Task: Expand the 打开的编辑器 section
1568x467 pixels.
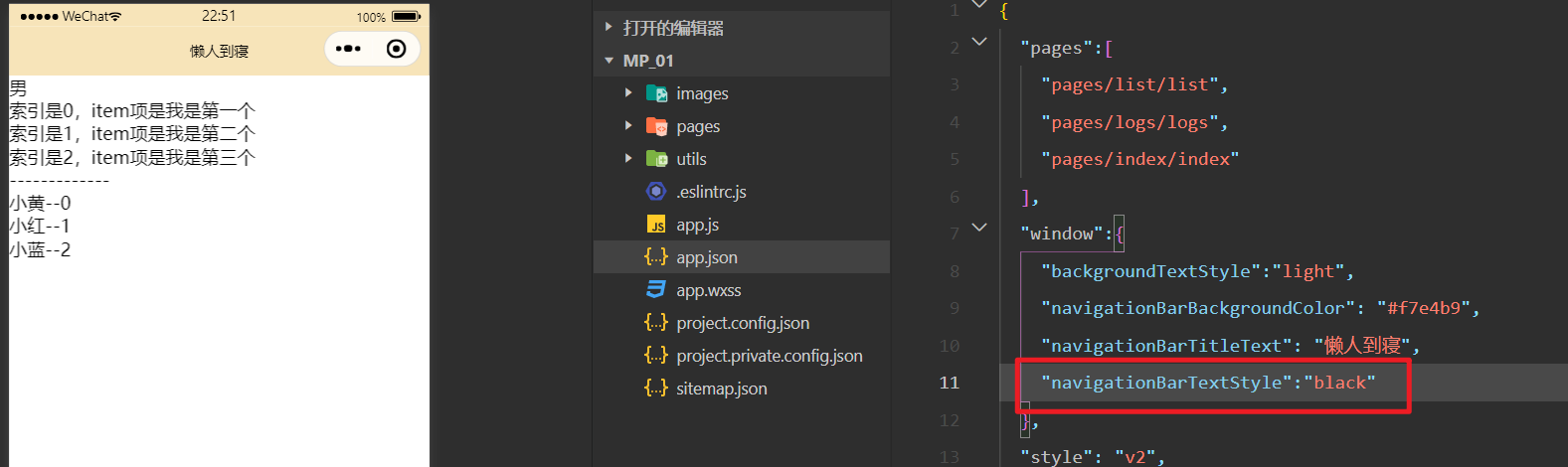Action: click(x=609, y=28)
